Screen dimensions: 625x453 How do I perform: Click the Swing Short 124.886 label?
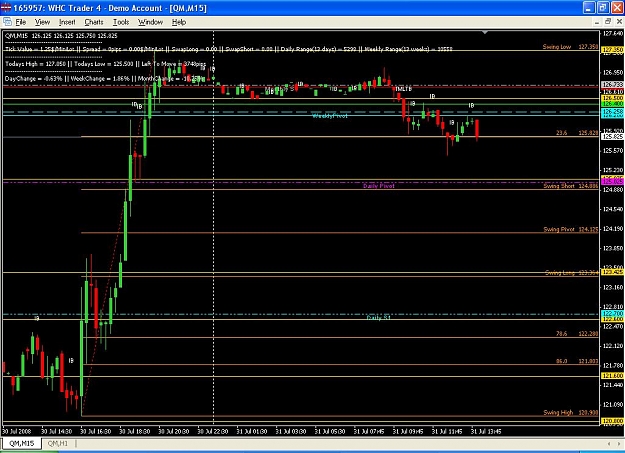[x=571, y=186]
